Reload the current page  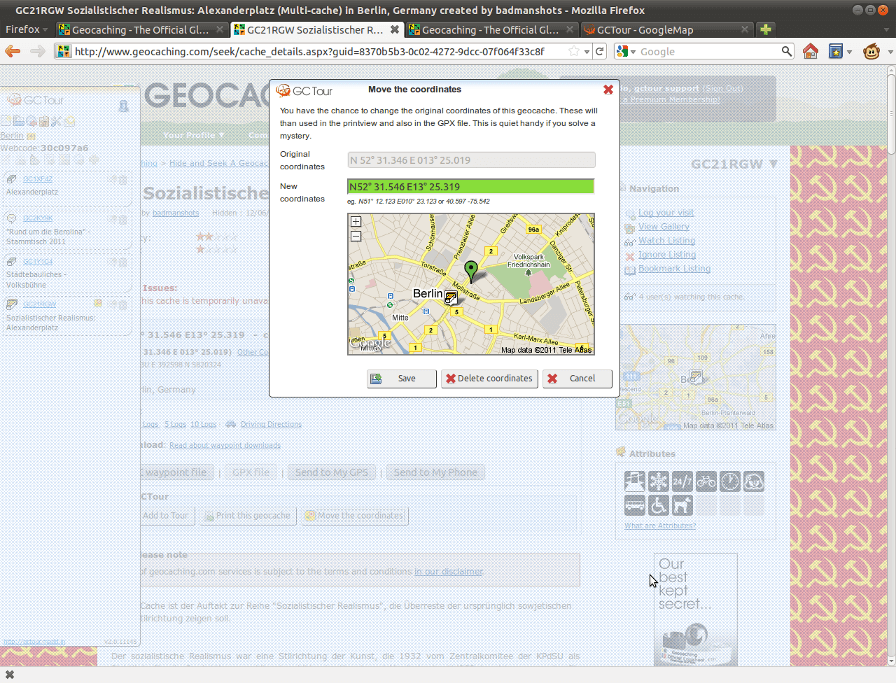pos(599,51)
